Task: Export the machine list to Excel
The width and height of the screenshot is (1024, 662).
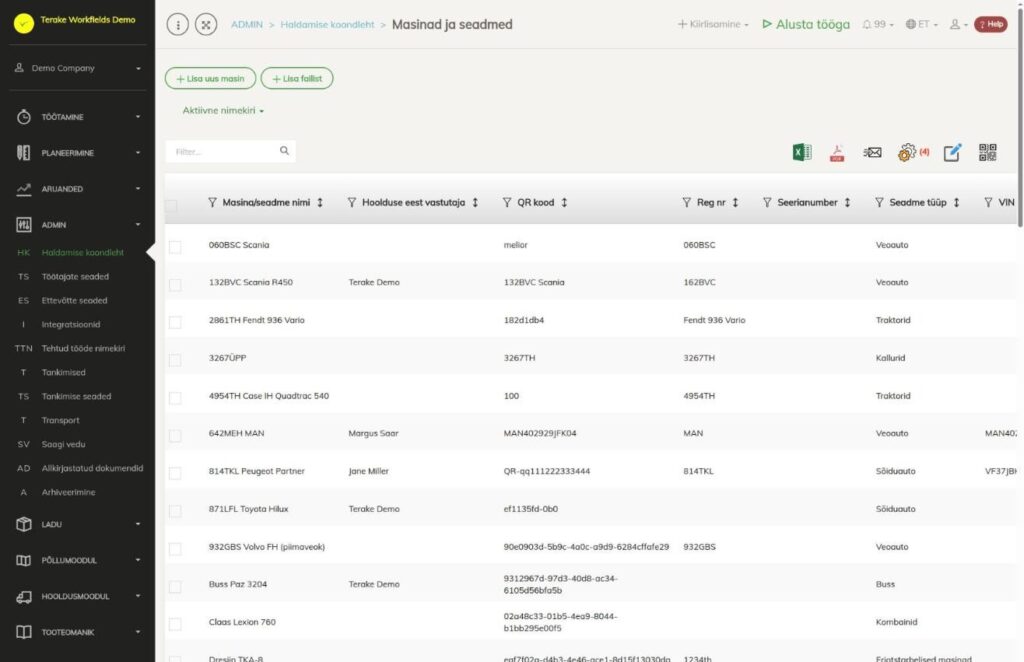Action: tap(802, 152)
